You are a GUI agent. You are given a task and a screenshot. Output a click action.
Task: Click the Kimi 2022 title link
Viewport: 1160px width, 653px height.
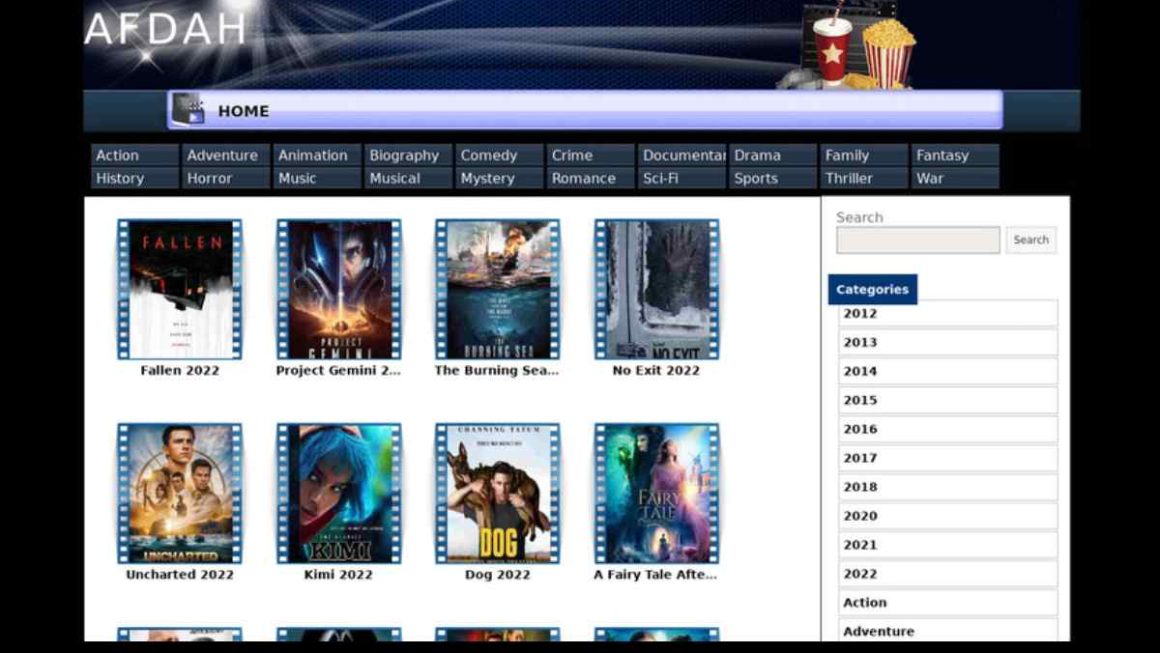(338, 575)
